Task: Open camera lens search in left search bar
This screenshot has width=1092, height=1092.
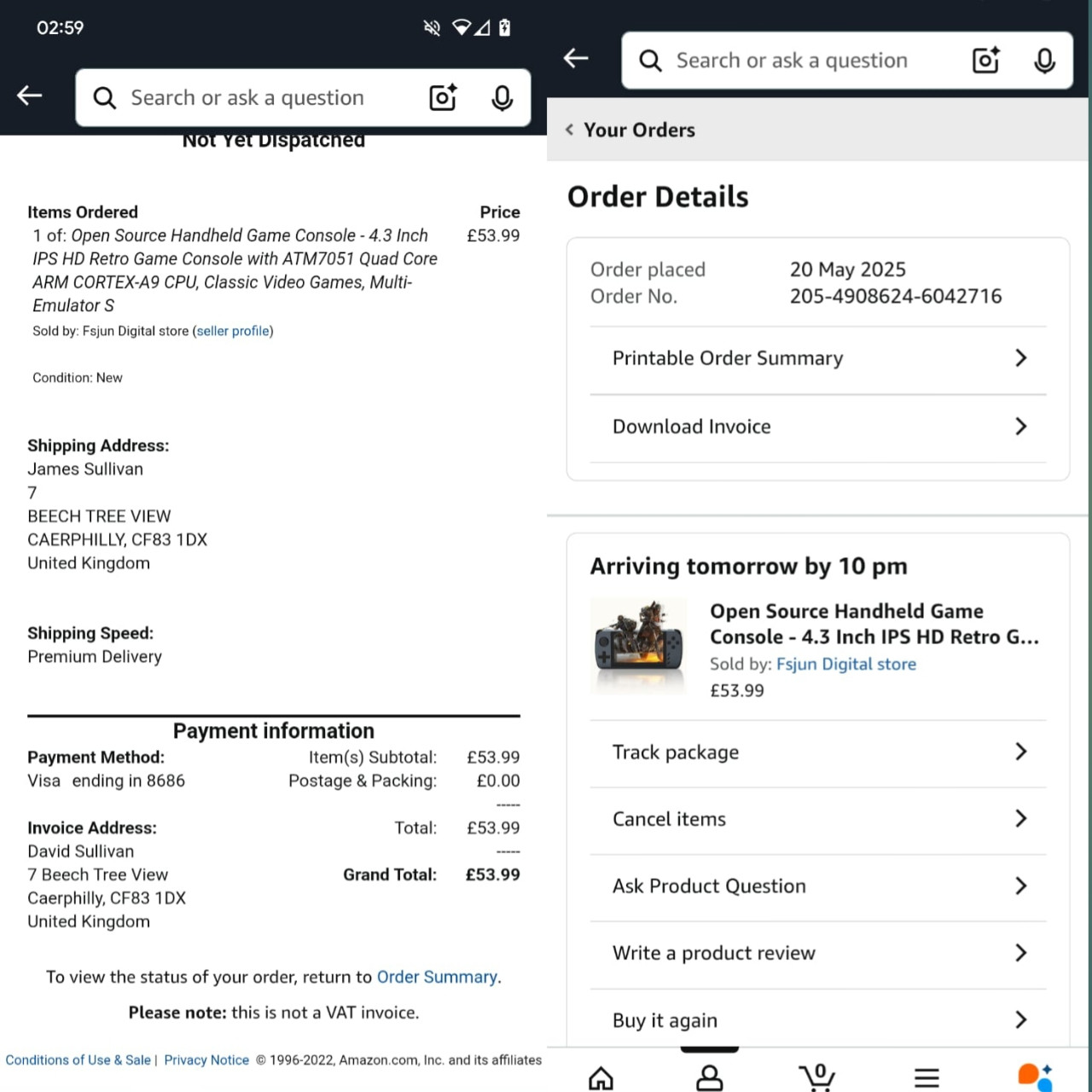Action: 443,98
